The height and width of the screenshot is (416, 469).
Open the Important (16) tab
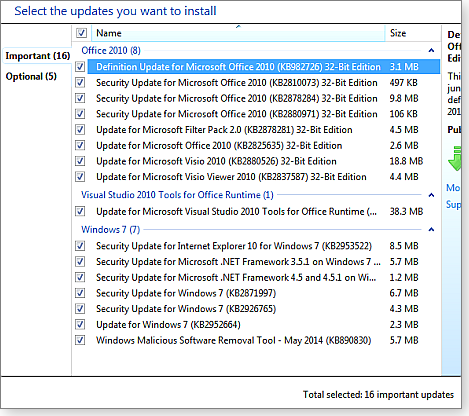point(38,56)
